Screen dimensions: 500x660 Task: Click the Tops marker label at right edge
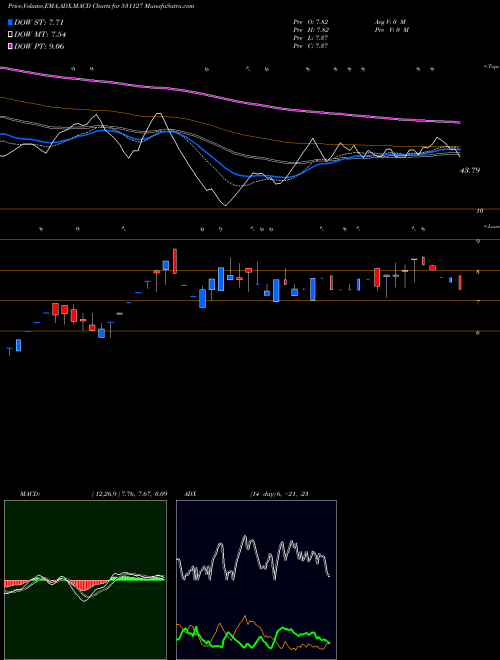[x=491, y=67]
